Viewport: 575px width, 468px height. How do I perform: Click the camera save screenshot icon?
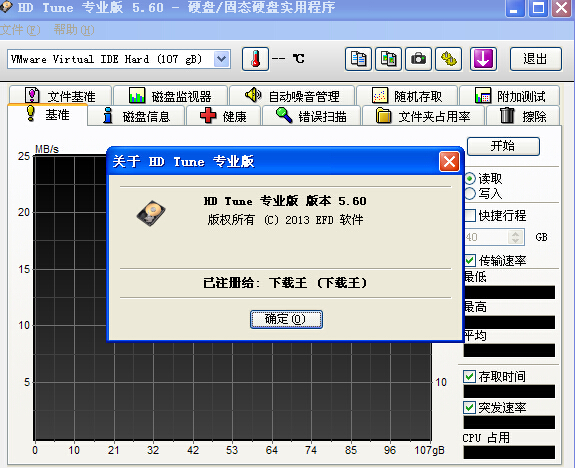[418, 59]
